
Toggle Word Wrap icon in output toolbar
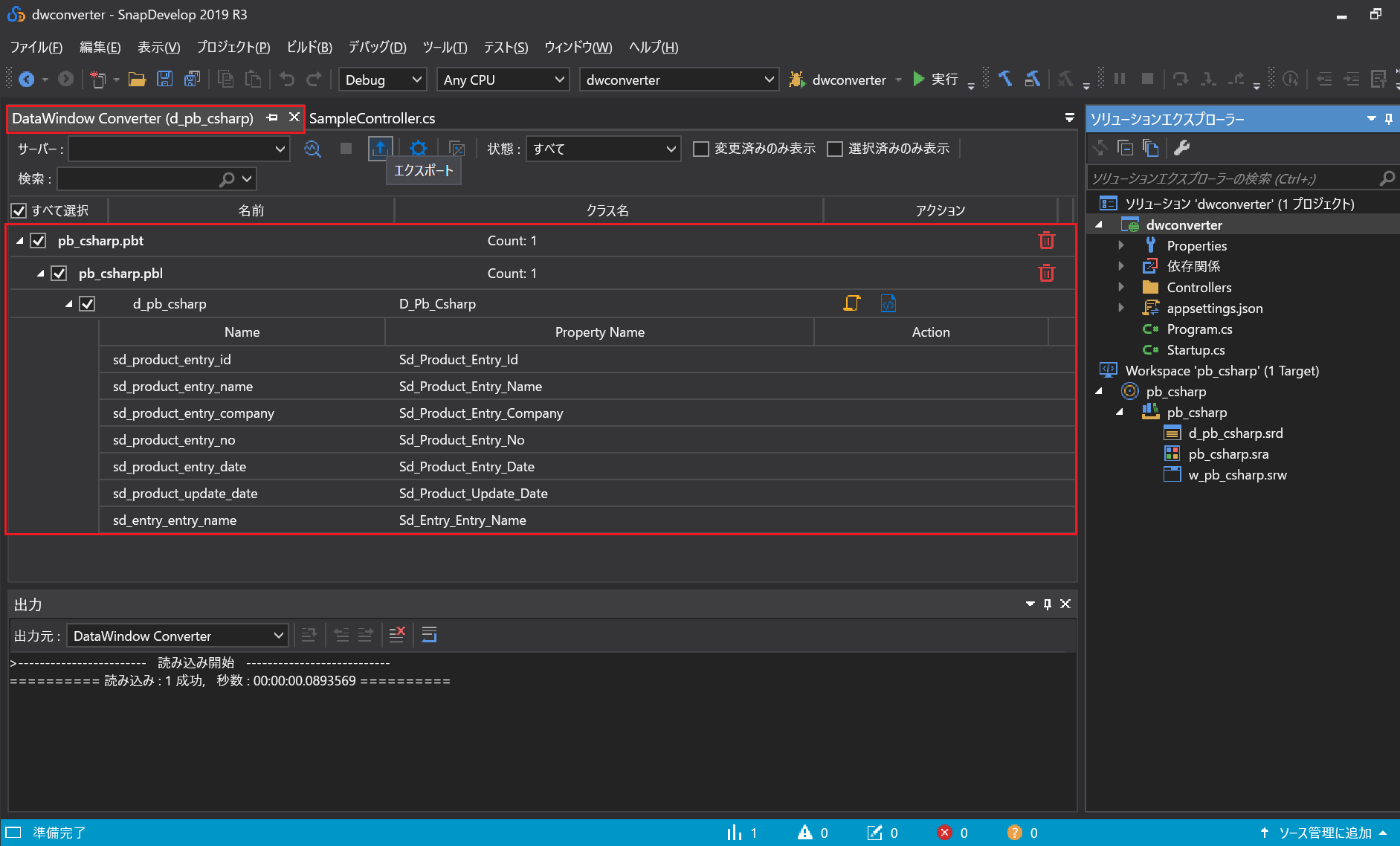tap(429, 634)
